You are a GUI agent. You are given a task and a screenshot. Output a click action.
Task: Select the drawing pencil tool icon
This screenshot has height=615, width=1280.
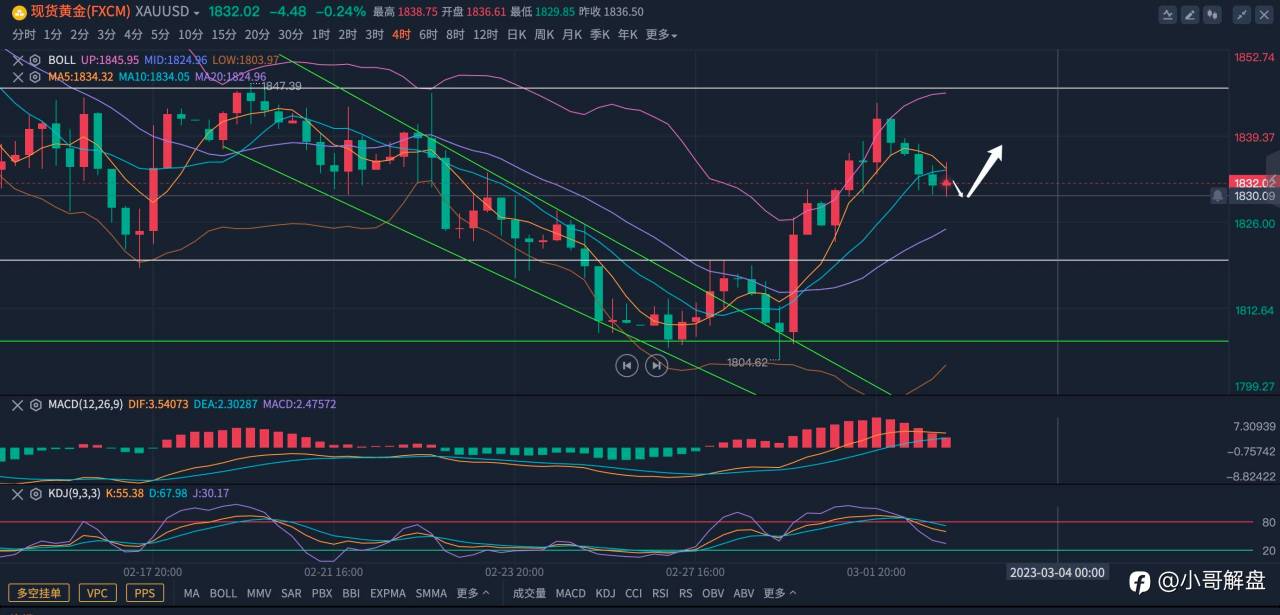point(1191,14)
